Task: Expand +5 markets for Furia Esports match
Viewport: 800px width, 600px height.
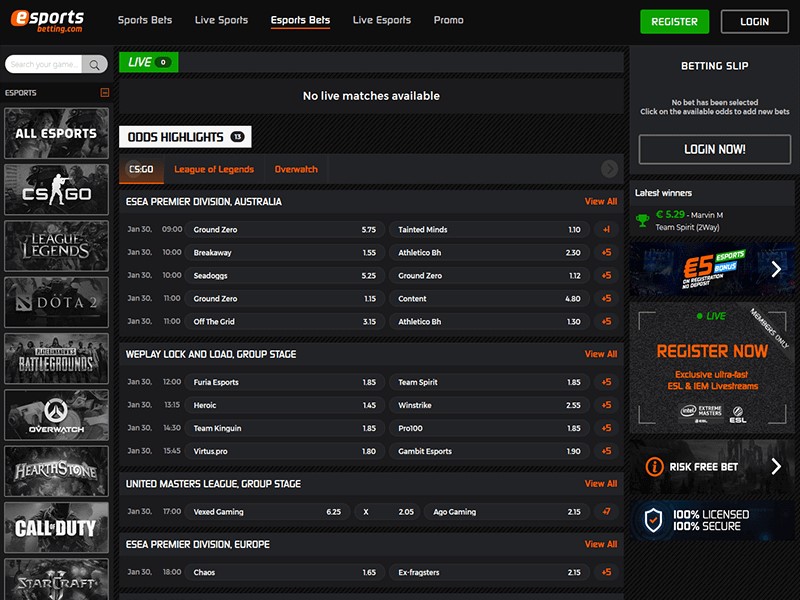Action: 606,382
